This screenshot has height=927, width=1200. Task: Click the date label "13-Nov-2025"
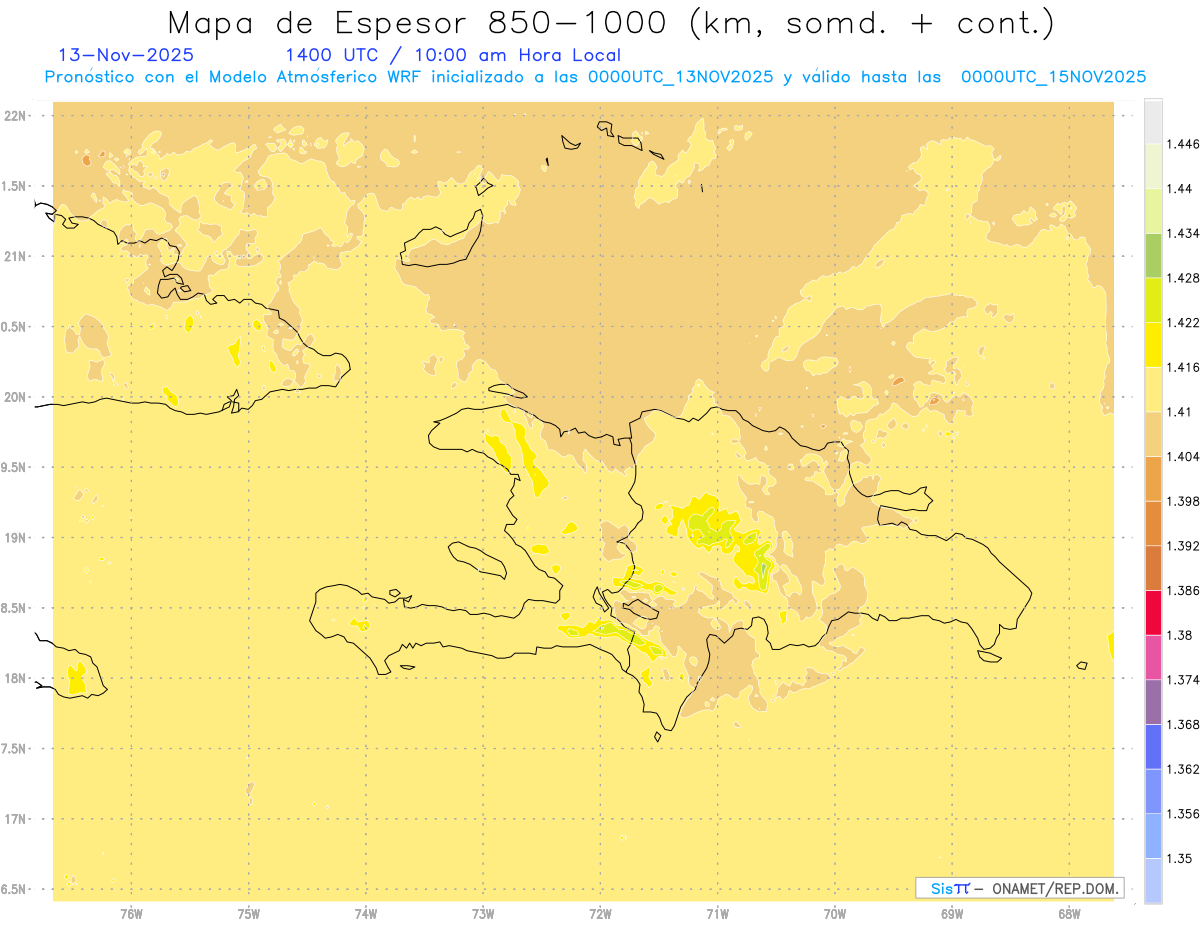127,55
